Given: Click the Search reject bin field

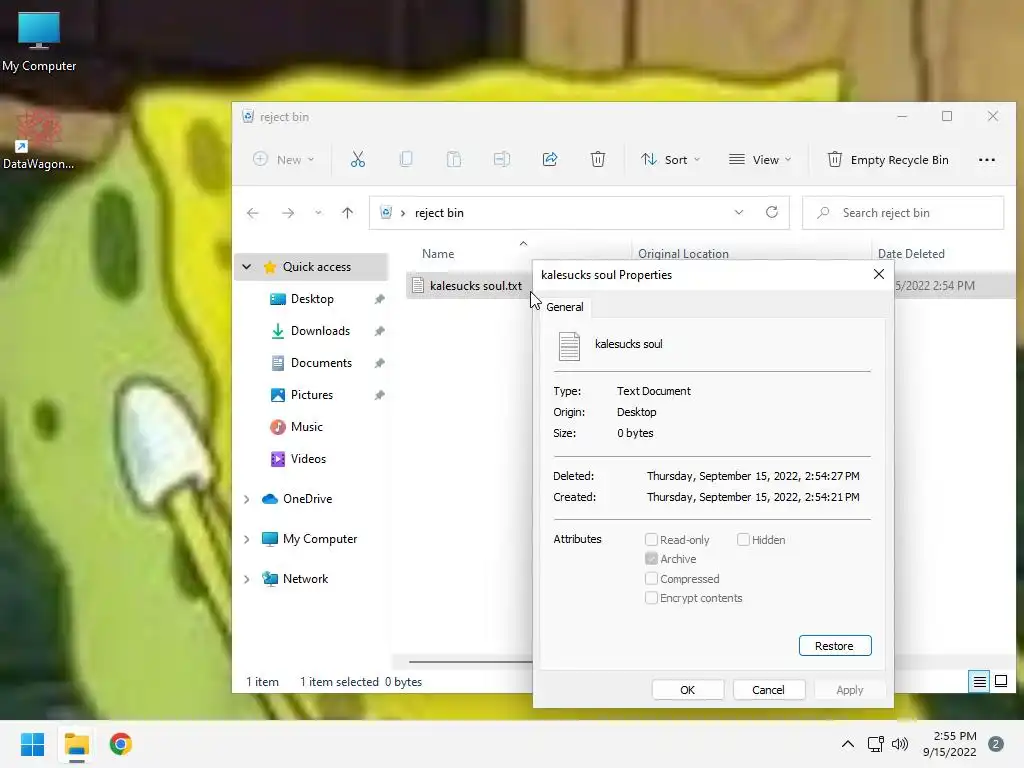Looking at the screenshot, I should (x=903, y=213).
